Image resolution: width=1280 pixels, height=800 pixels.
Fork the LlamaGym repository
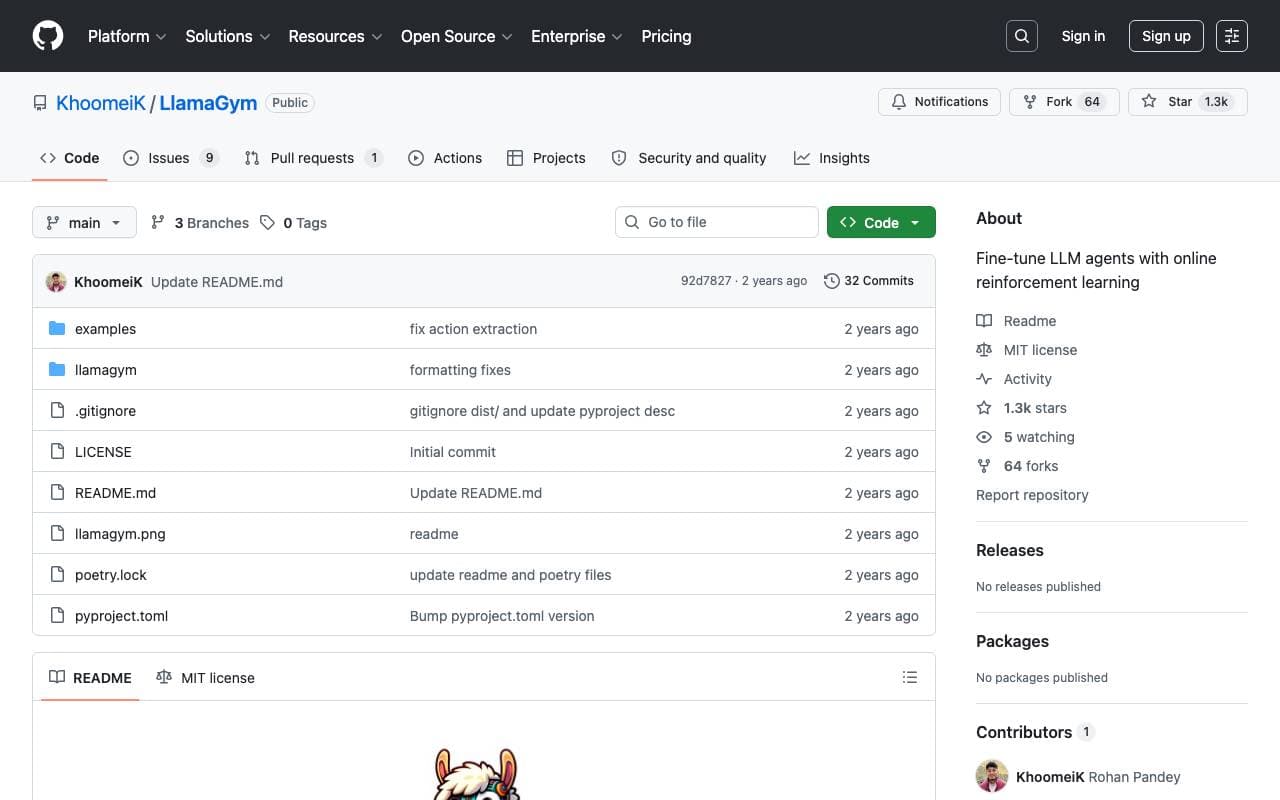click(1064, 102)
